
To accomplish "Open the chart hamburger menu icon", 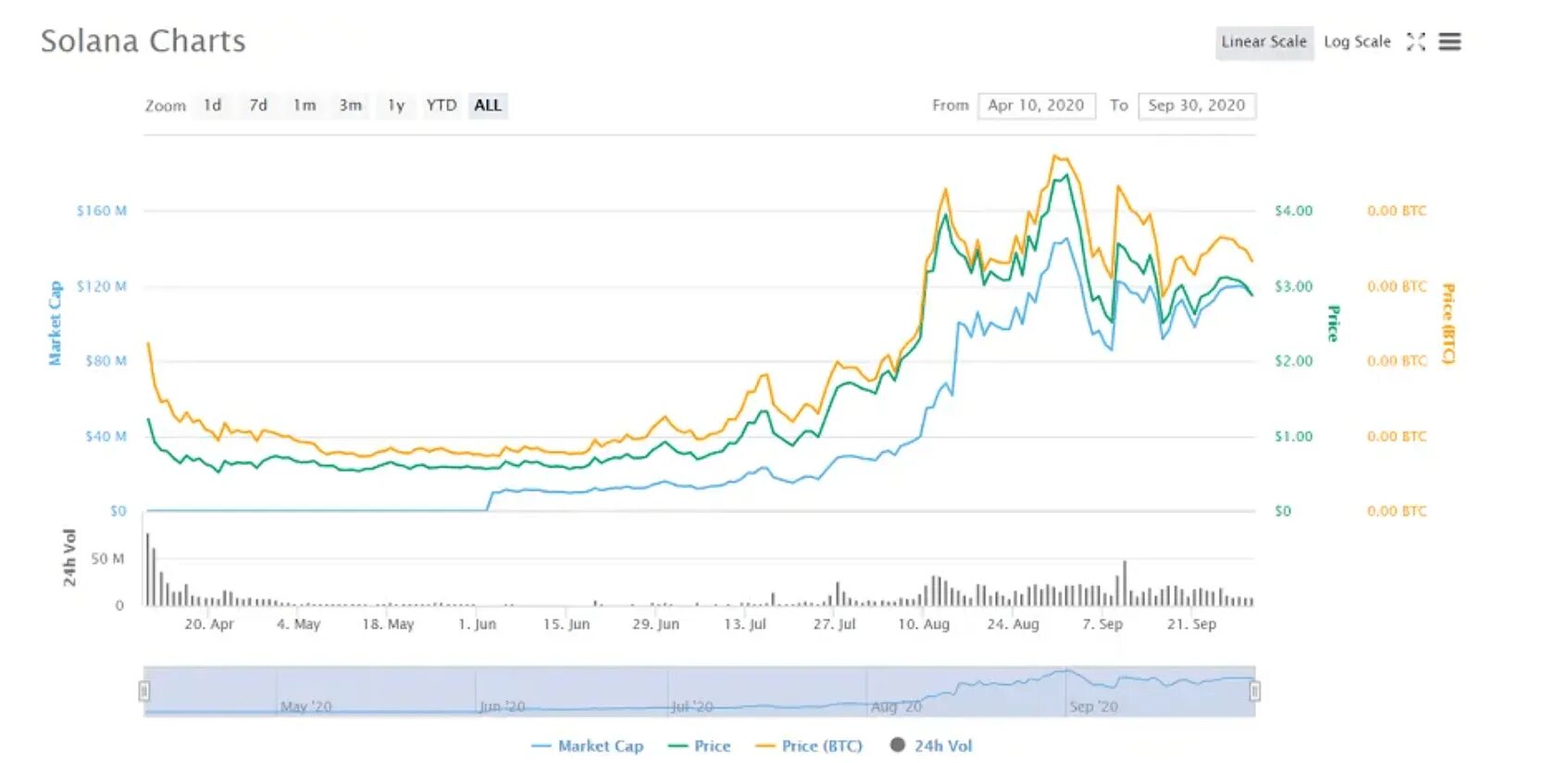I will (x=1450, y=42).
